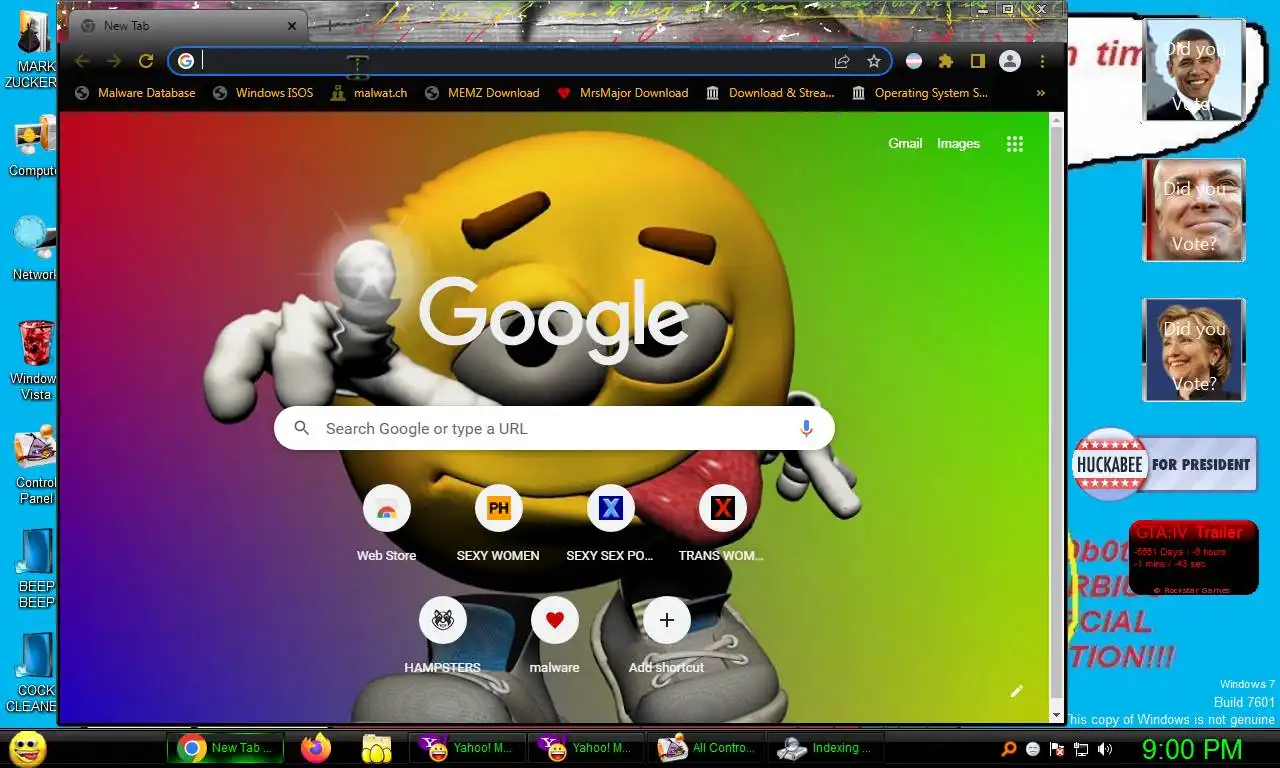Click the vertical scrollbar thumb

(x=1057, y=414)
